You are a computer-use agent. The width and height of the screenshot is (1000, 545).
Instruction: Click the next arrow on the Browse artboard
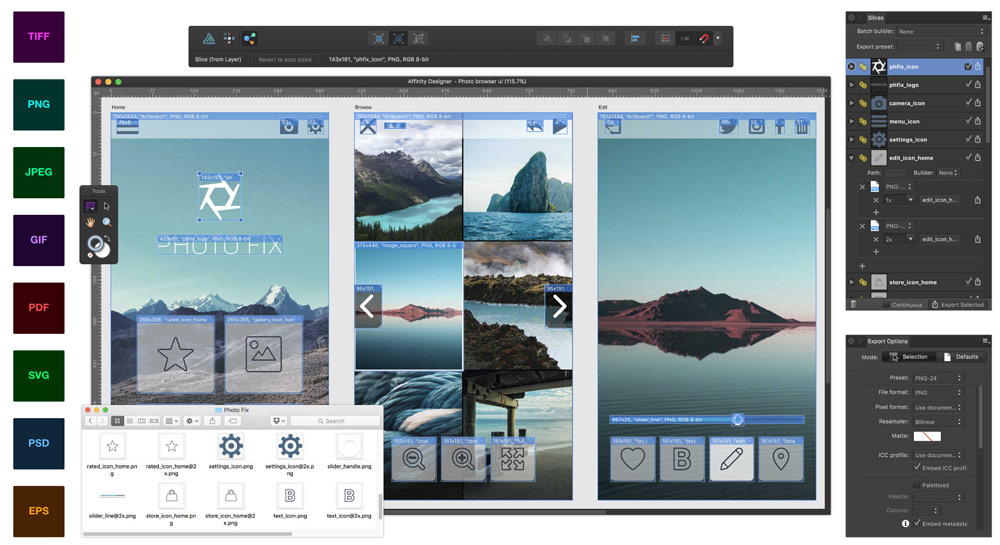pyautogui.click(x=559, y=307)
